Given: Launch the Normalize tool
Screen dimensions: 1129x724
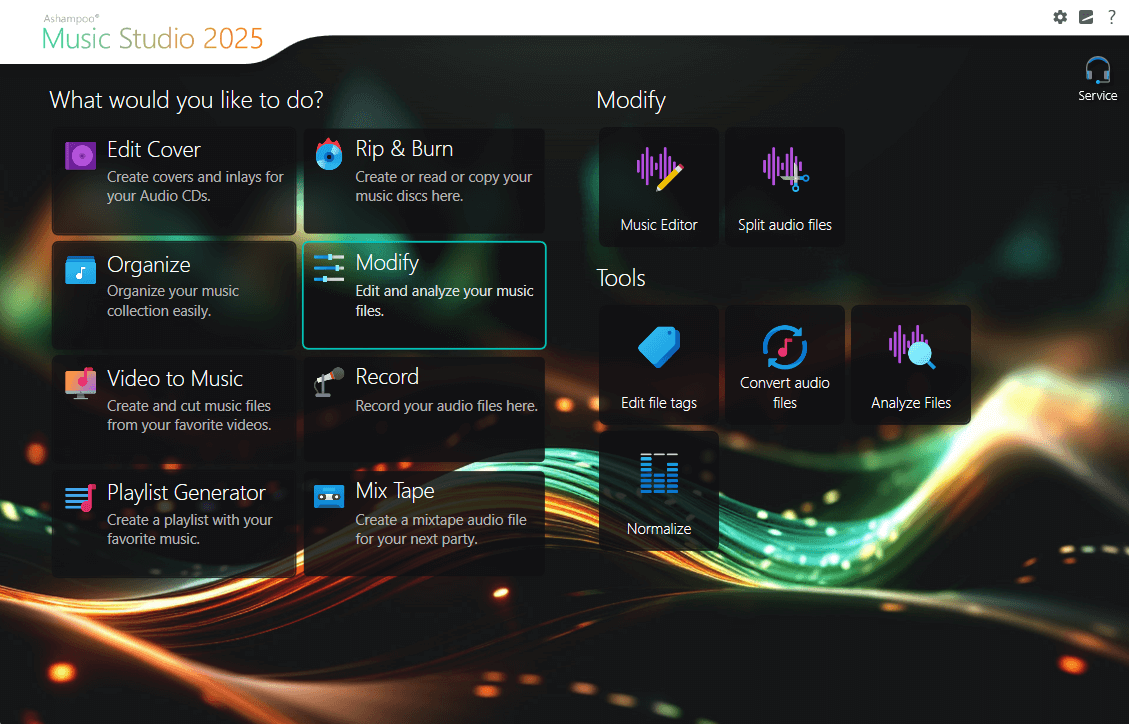Looking at the screenshot, I should click(x=658, y=491).
